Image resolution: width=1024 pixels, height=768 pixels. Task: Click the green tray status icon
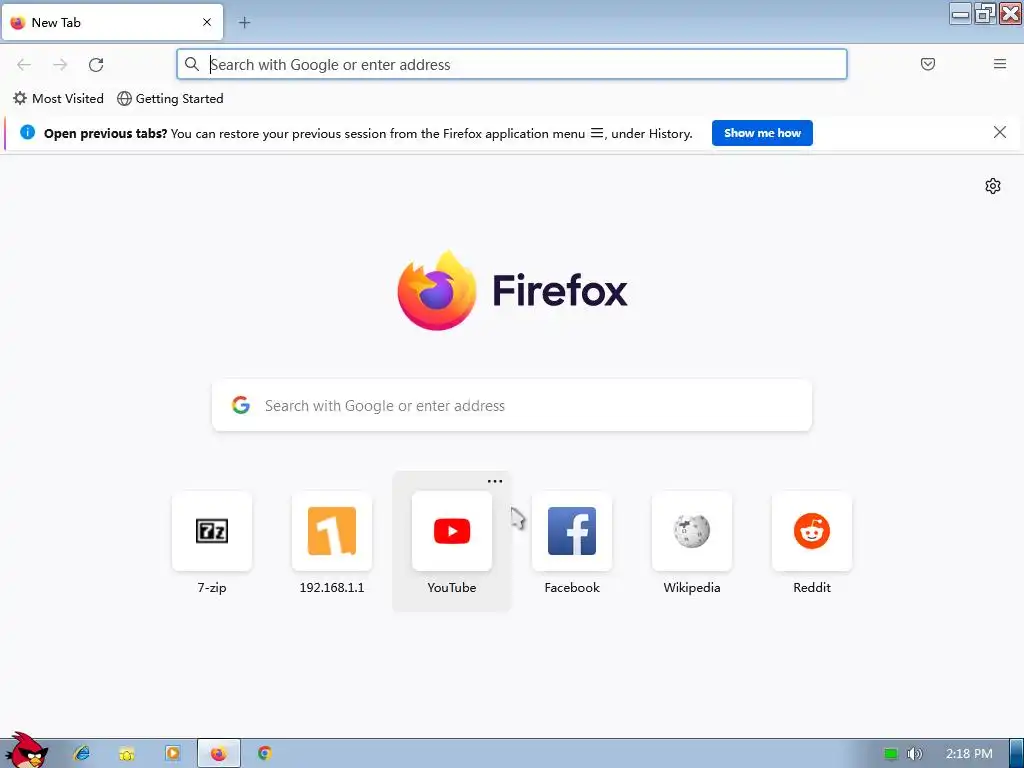coord(891,754)
